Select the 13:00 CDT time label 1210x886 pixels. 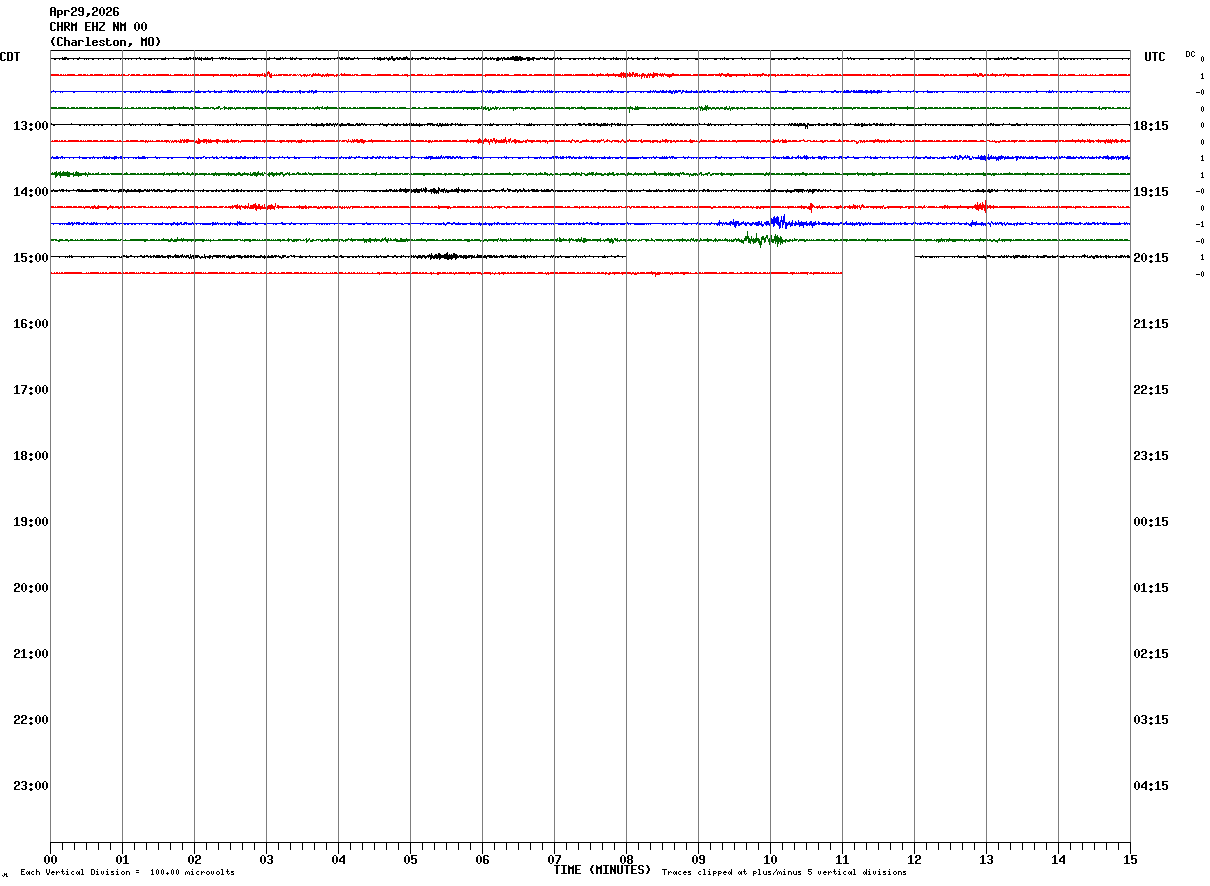(x=31, y=125)
